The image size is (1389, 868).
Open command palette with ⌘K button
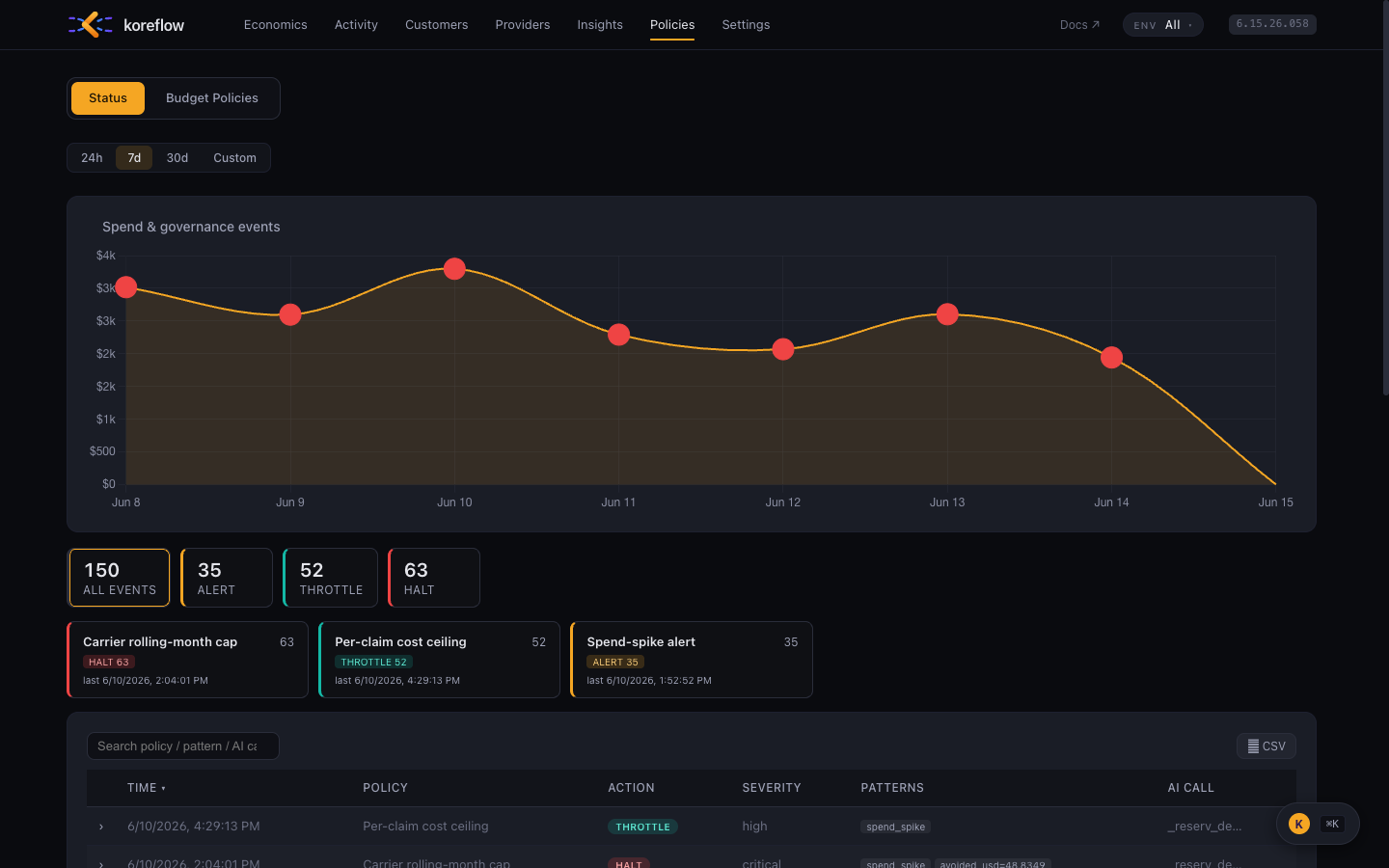1332,824
